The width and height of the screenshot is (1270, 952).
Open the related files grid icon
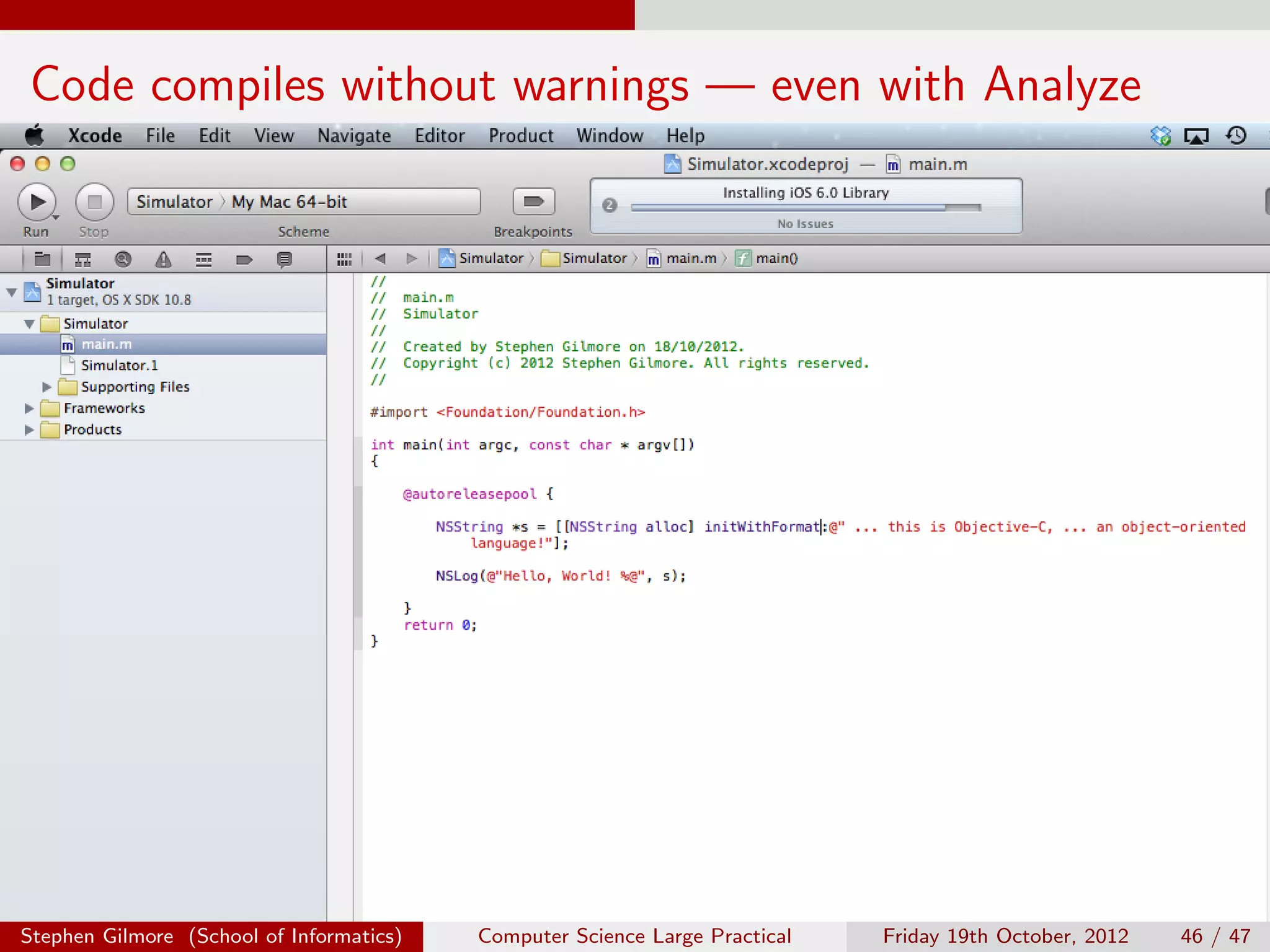344,258
